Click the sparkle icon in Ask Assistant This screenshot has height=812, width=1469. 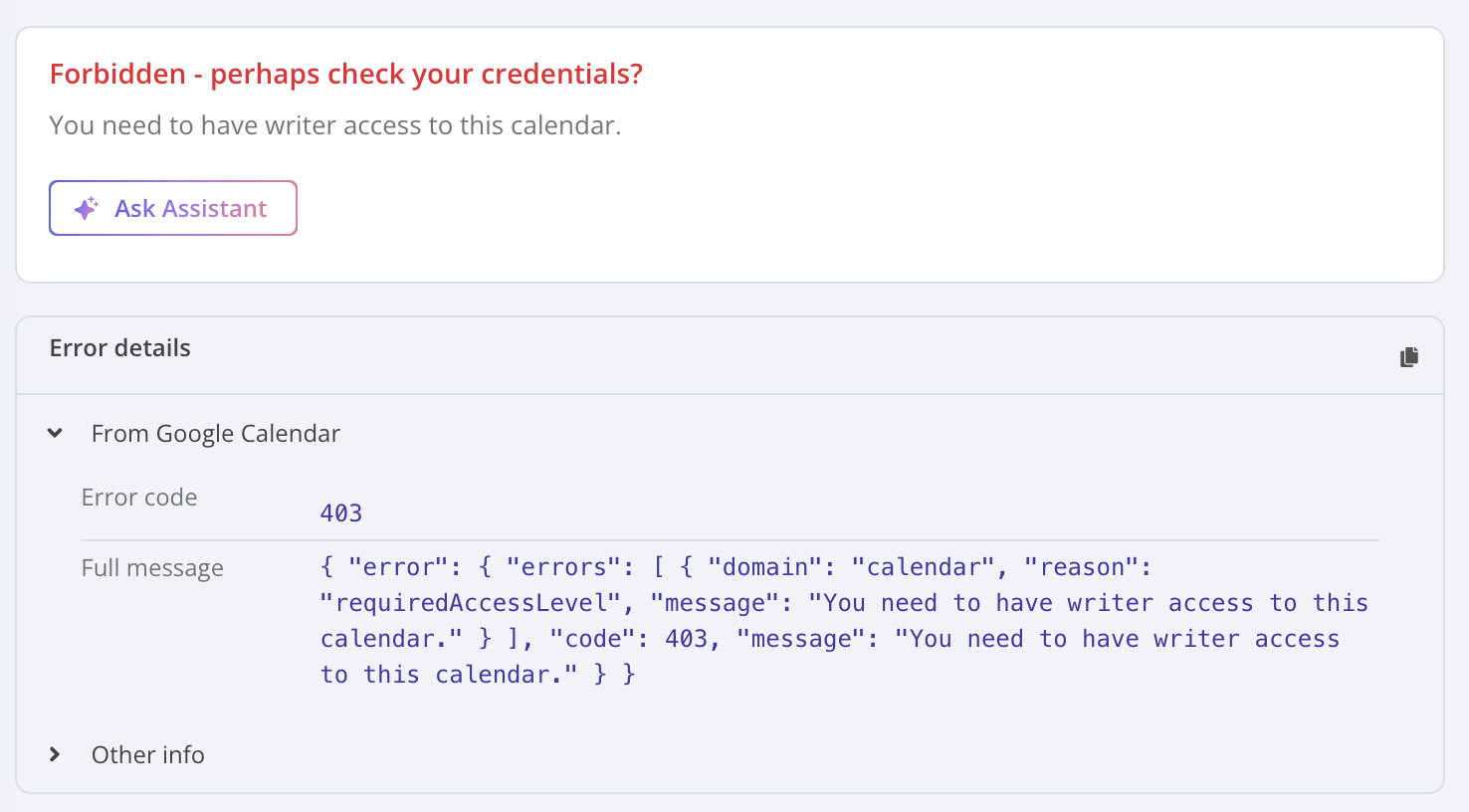pyautogui.click(x=87, y=208)
